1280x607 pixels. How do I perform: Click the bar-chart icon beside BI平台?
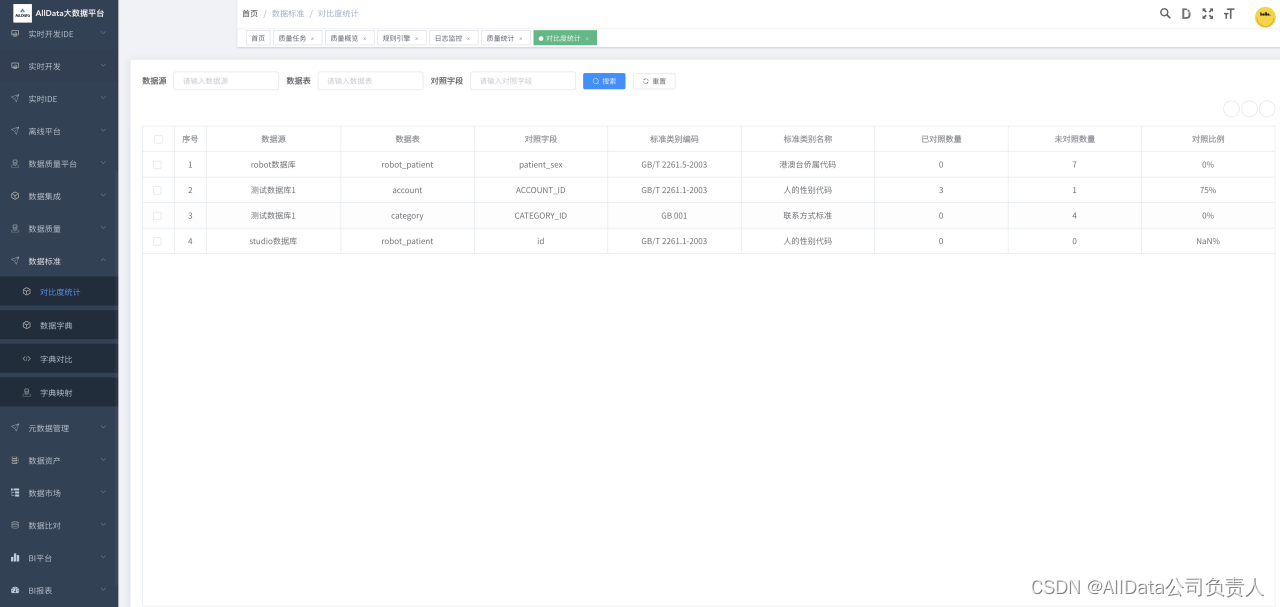(x=15, y=558)
